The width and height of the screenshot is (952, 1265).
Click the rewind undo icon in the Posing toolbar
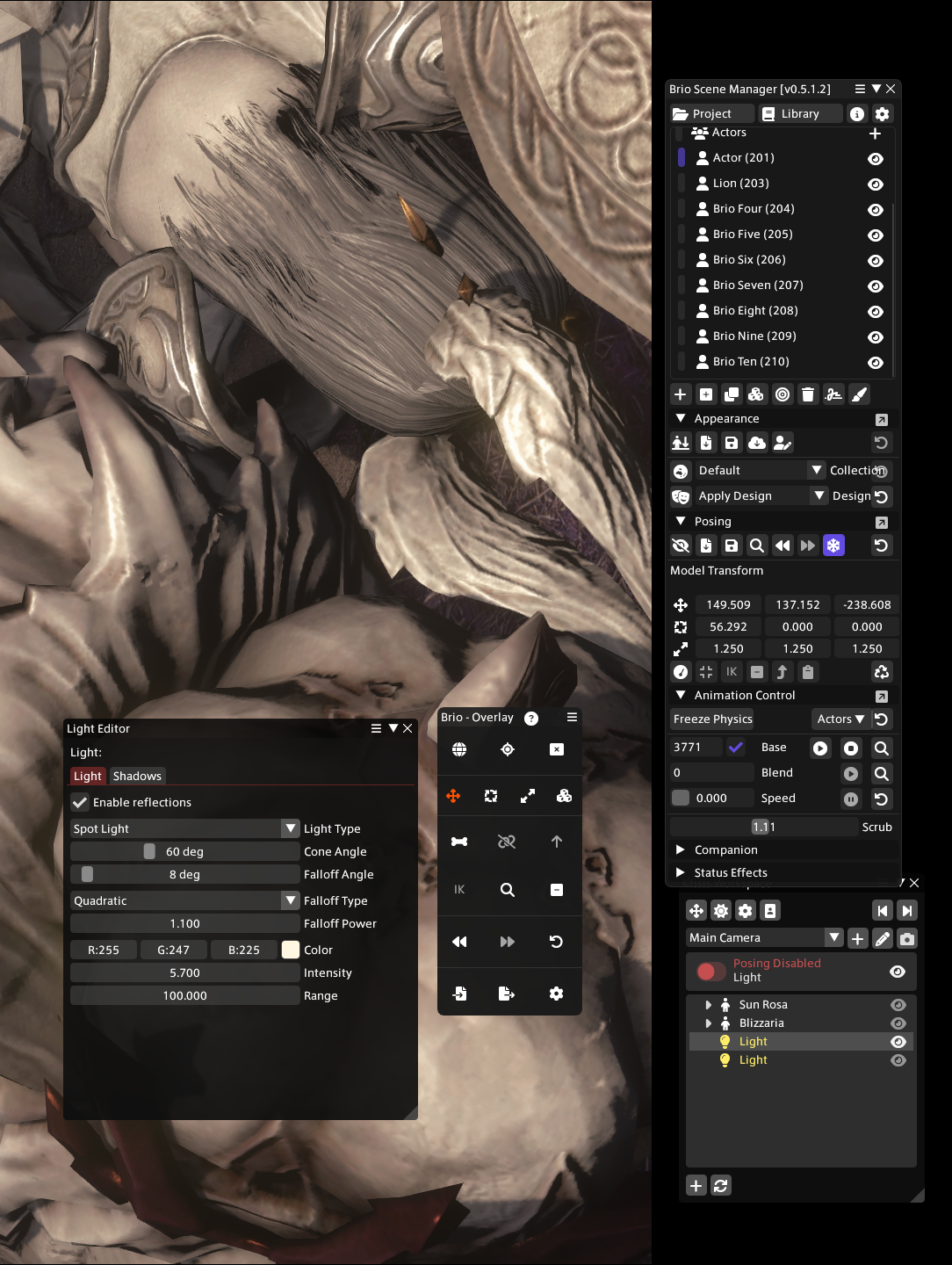(783, 546)
